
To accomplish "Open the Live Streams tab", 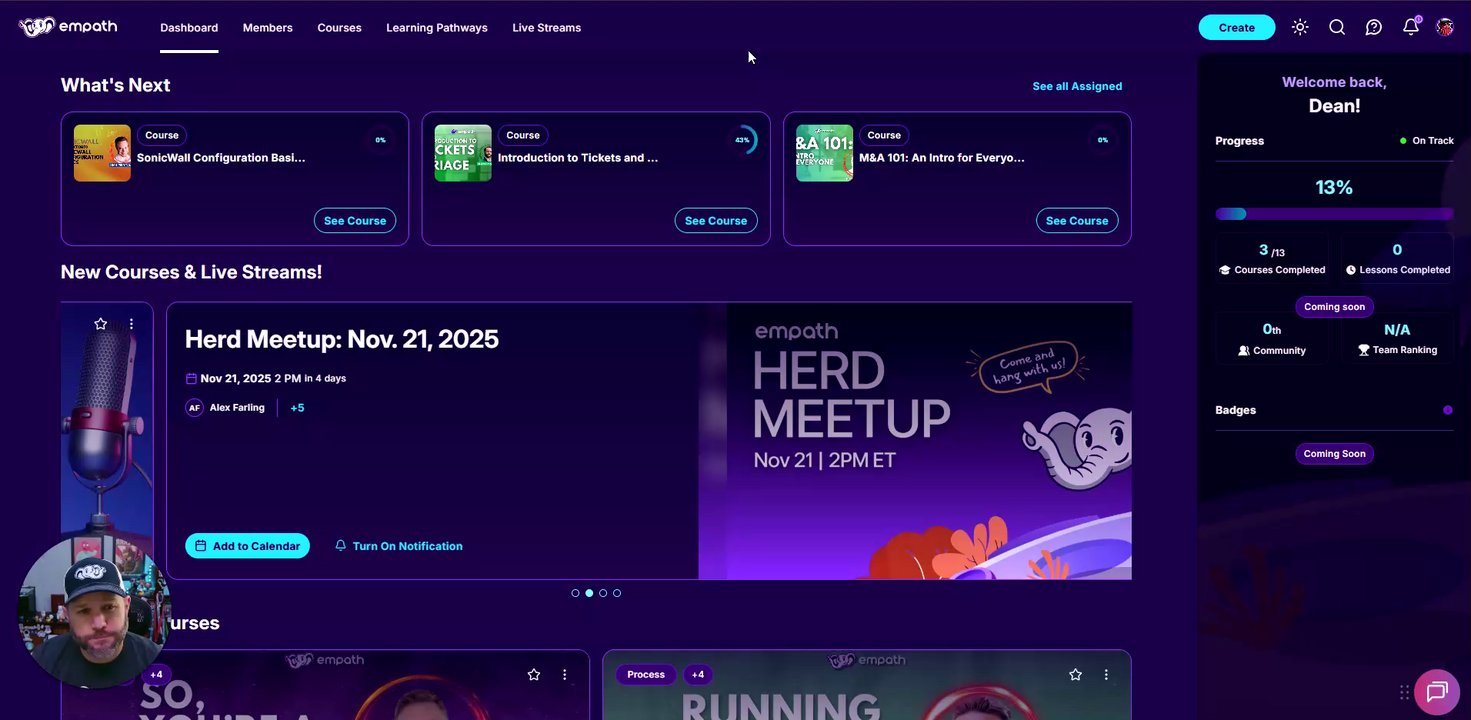I will (546, 28).
